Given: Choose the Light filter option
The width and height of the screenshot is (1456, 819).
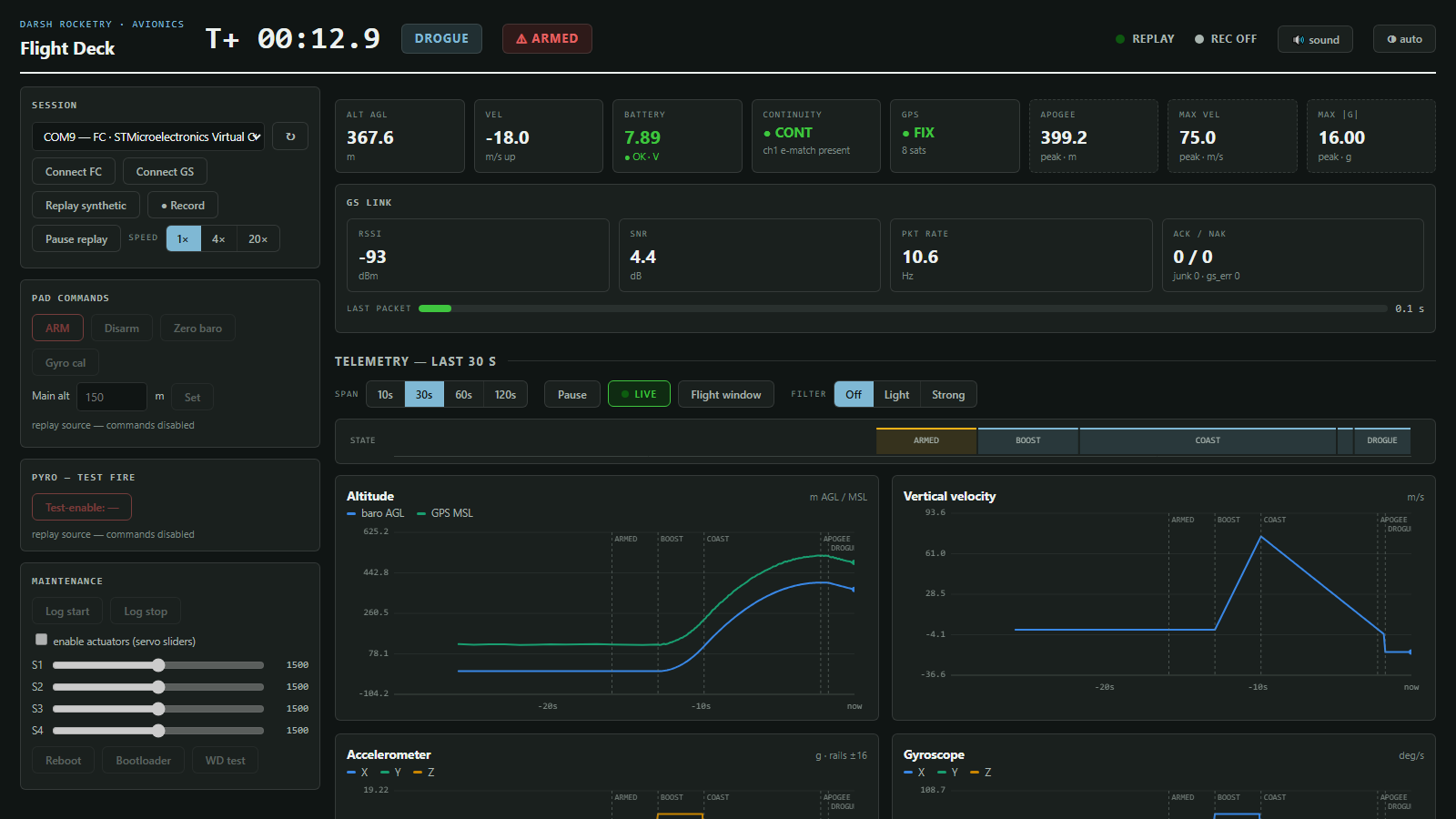Looking at the screenshot, I should (x=896, y=394).
